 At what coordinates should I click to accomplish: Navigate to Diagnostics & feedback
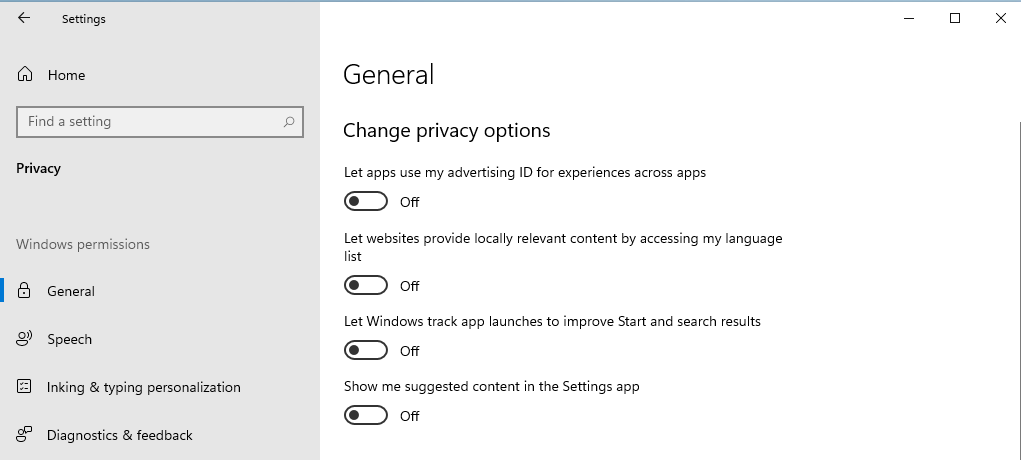(119, 435)
